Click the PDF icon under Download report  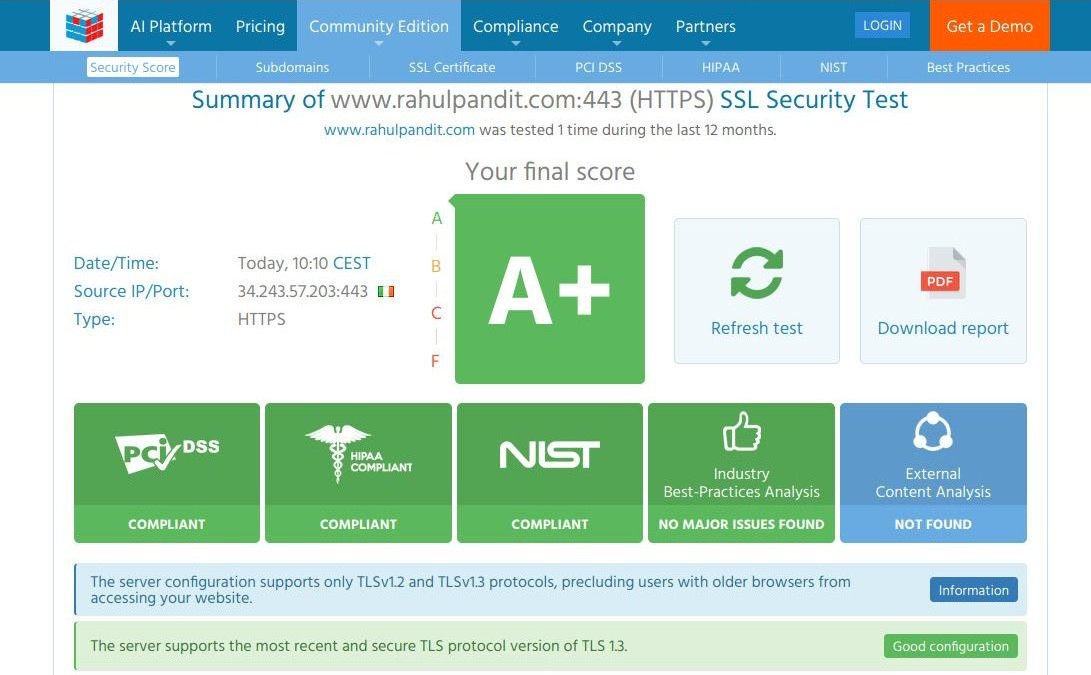click(941, 269)
